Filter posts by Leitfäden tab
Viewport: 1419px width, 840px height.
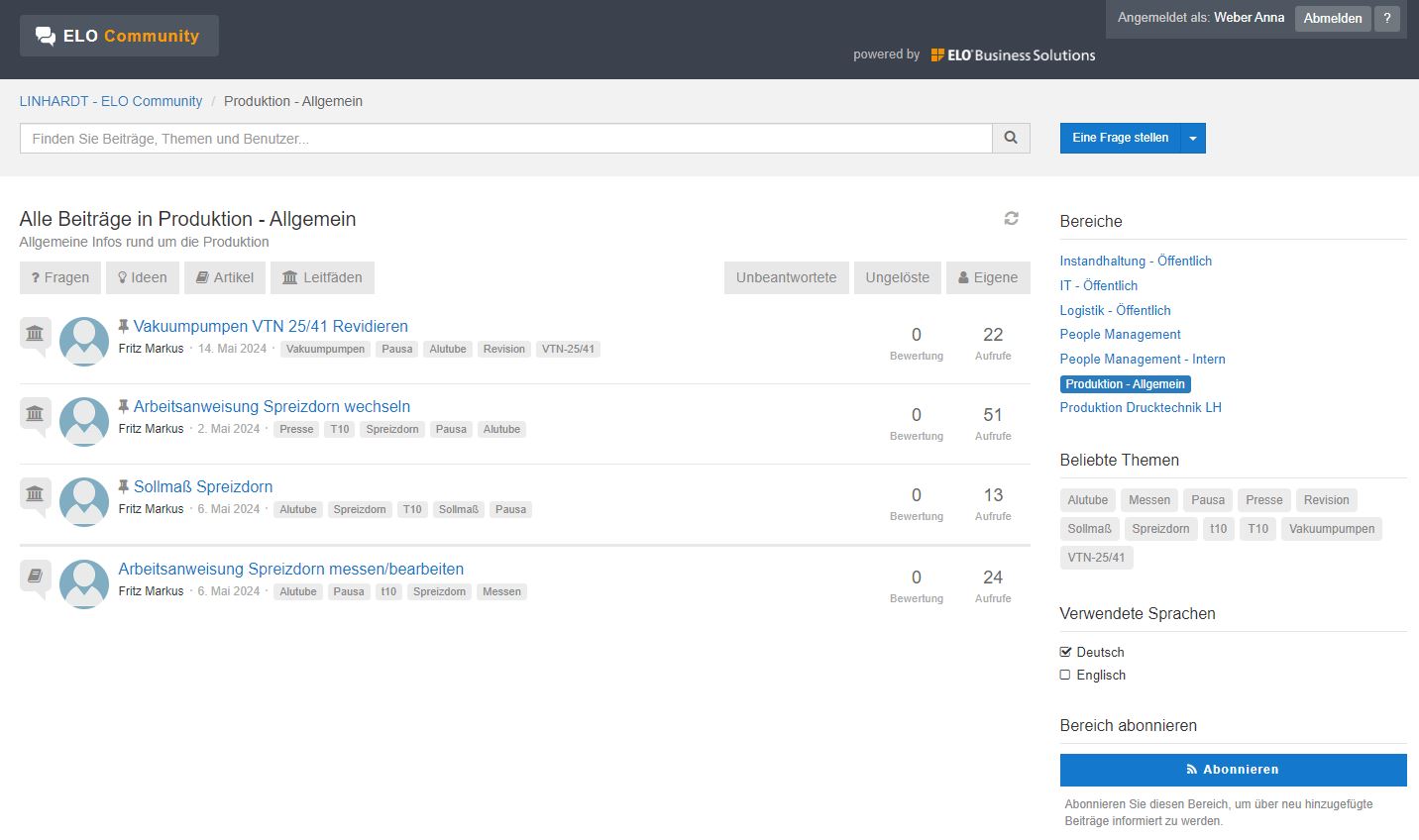tap(322, 277)
